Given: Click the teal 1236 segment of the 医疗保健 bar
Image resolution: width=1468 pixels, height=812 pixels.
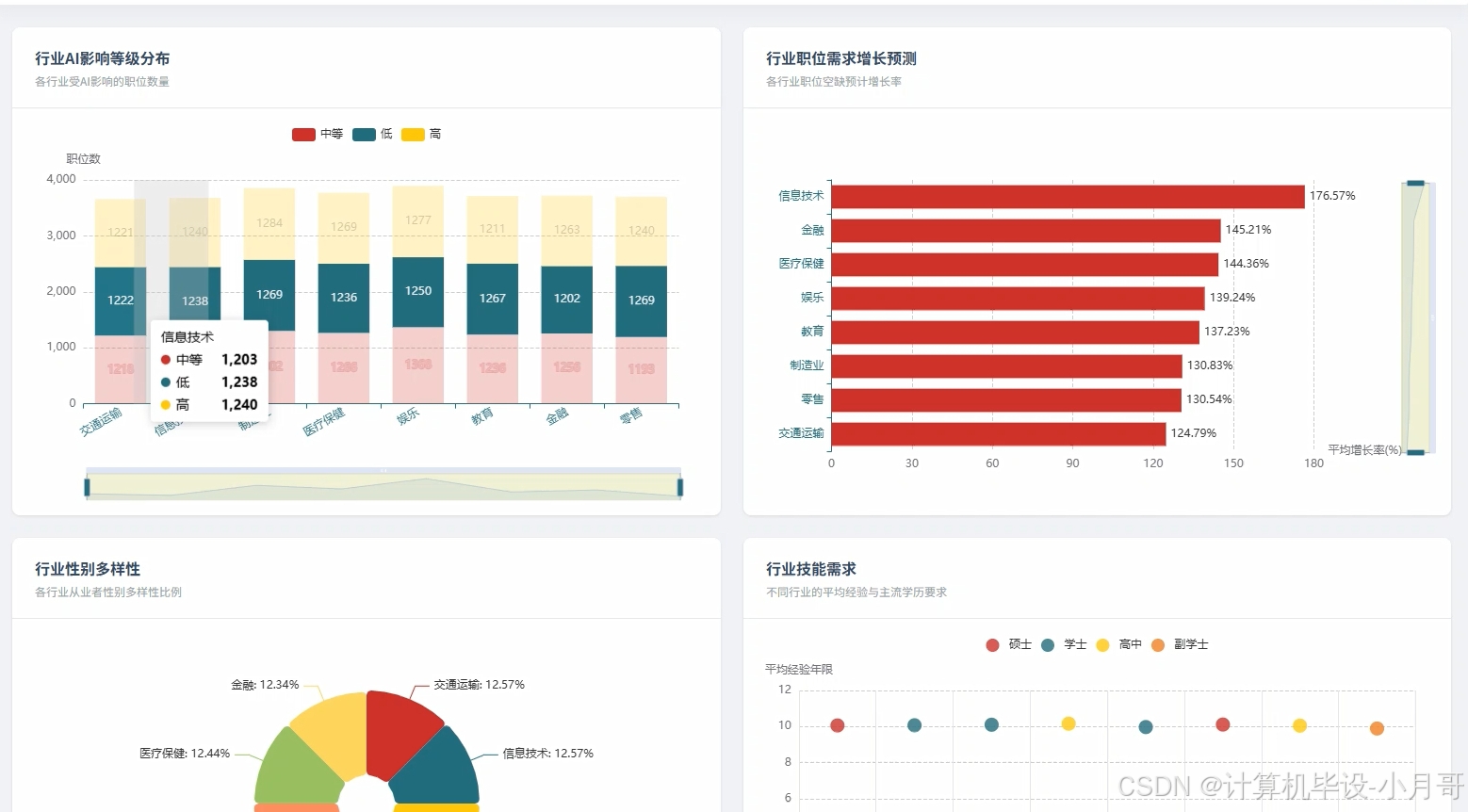Looking at the screenshot, I should point(344,298).
